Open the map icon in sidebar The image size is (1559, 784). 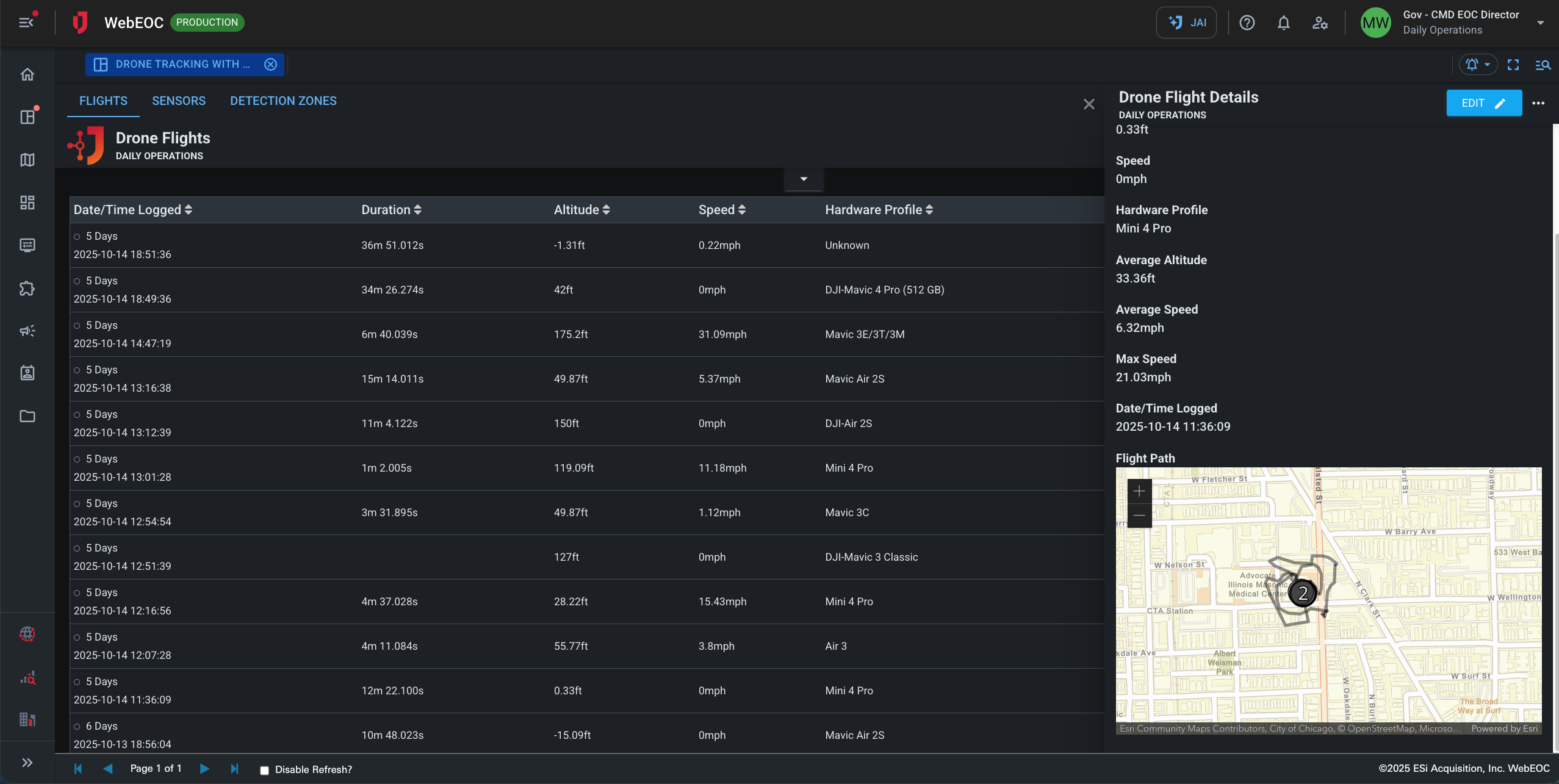pyautogui.click(x=27, y=160)
